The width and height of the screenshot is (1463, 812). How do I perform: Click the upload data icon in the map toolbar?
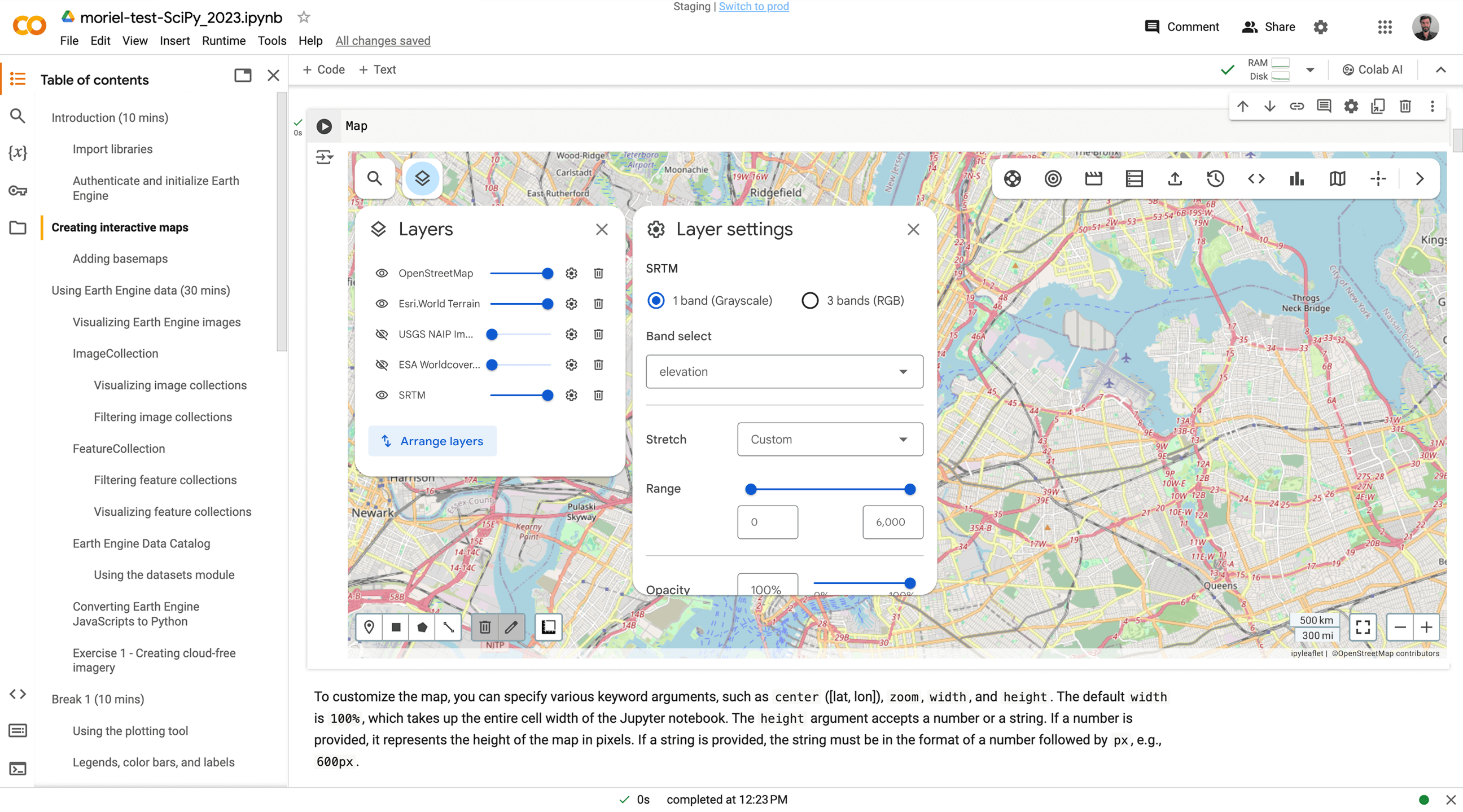click(x=1175, y=179)
